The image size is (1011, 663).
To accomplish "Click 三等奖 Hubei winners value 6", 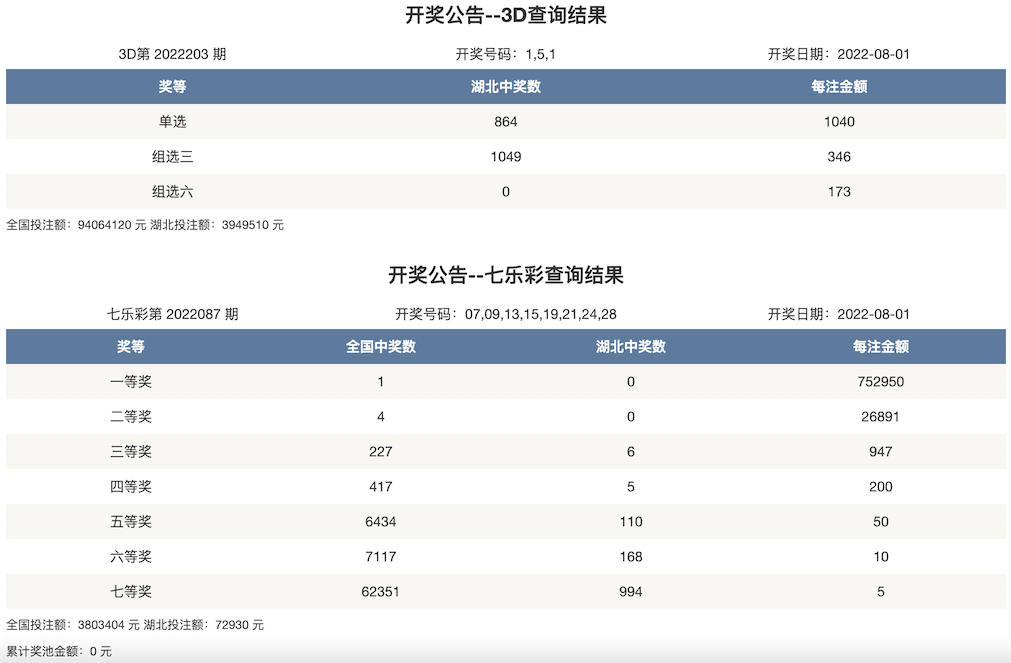I will [631, 451].
